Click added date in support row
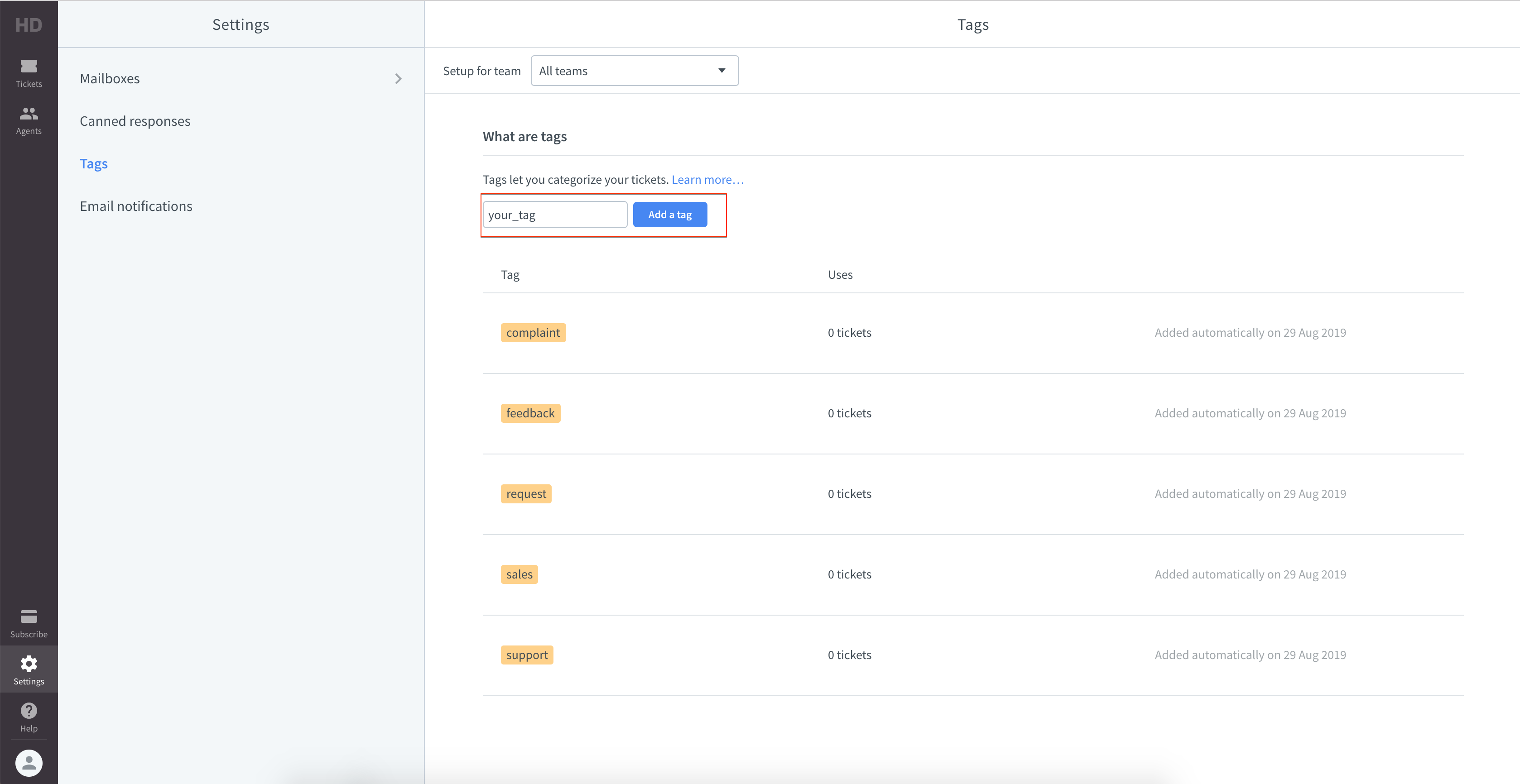 click(x=1251, y=655)
